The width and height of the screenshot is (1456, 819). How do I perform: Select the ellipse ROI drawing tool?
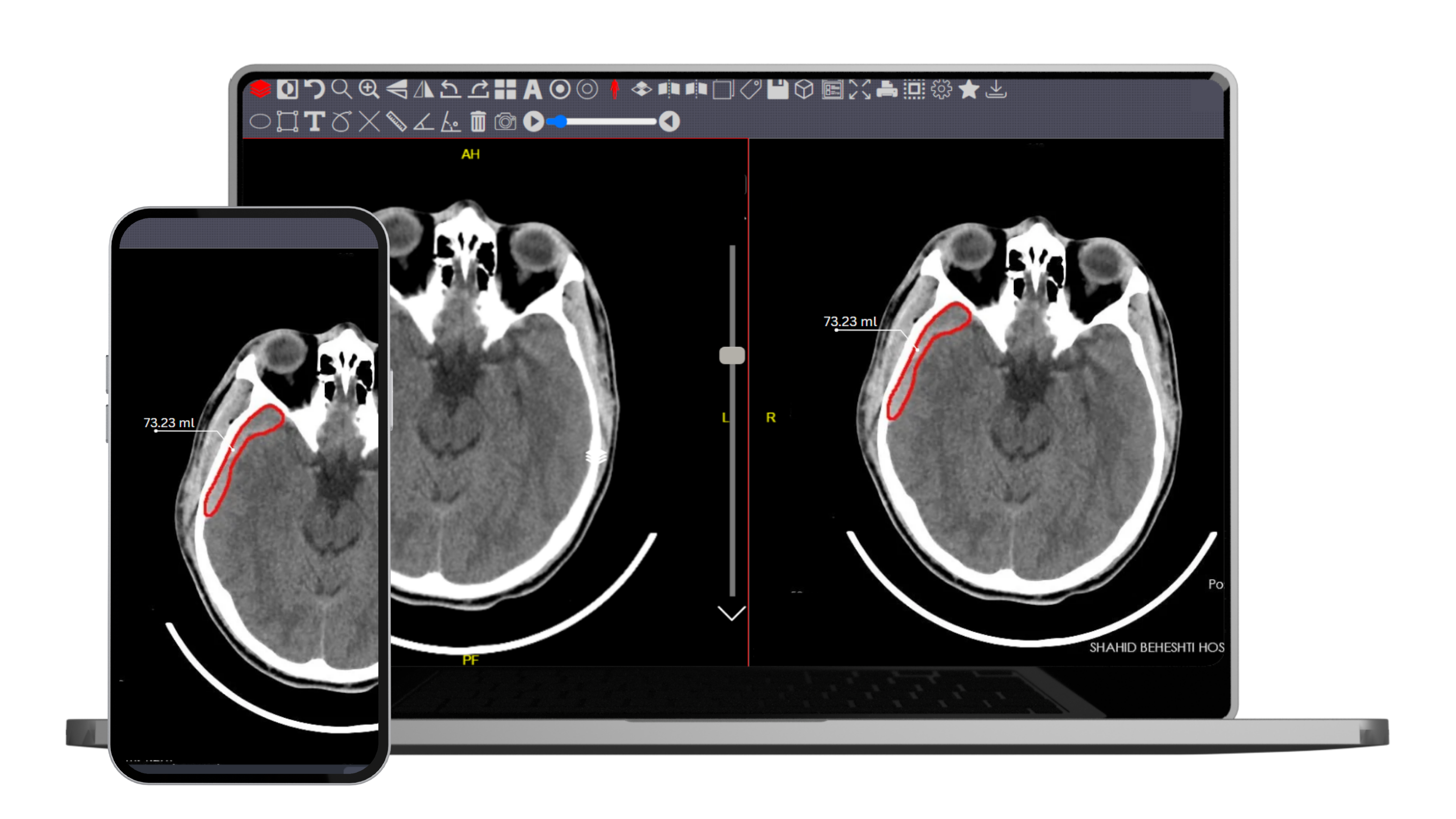[260, 121]
